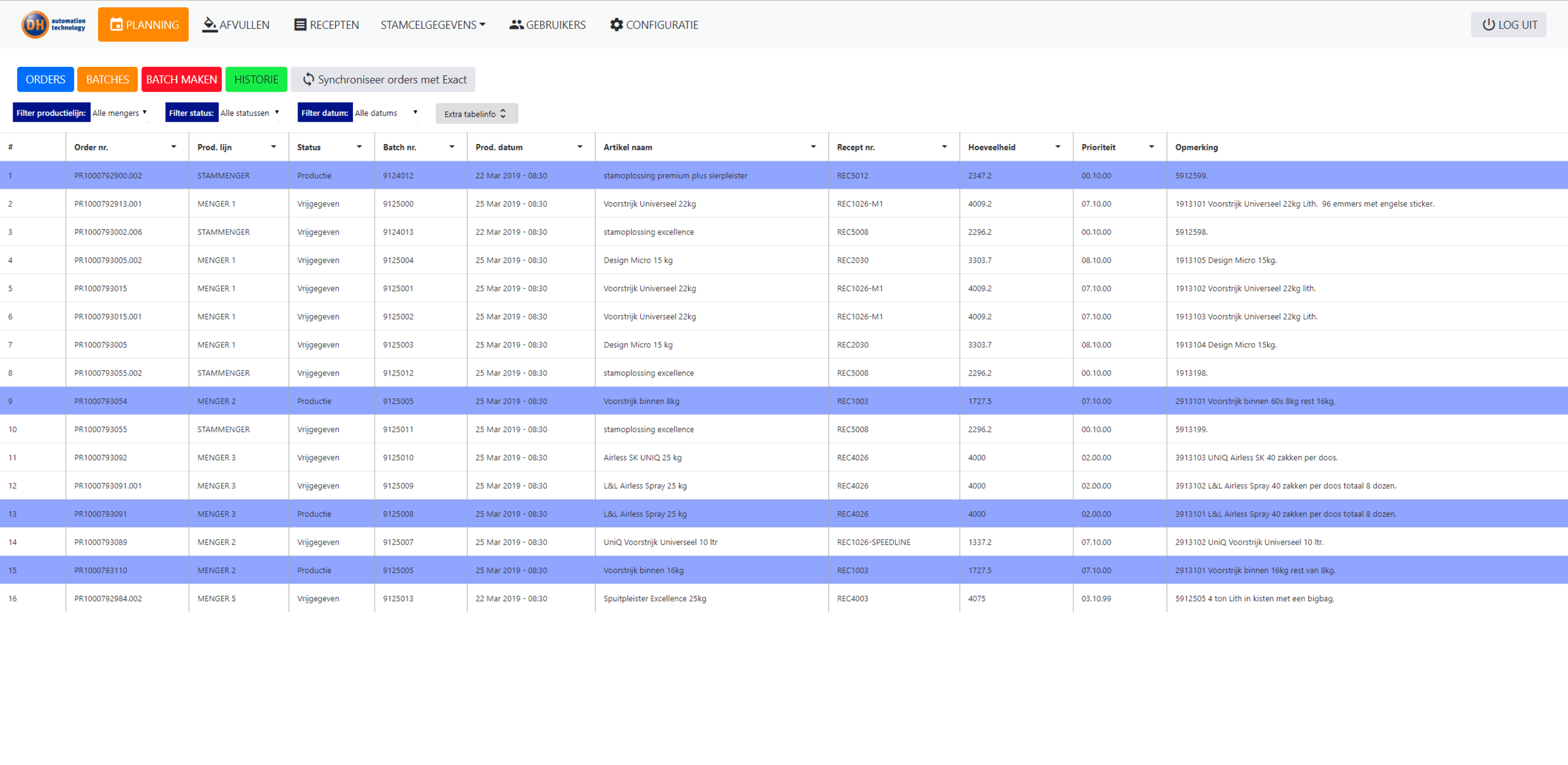Expand the STAMCELGEGEVENS menu
Viewport: 1568px width, 765px height.
click(x=433, y=24)
